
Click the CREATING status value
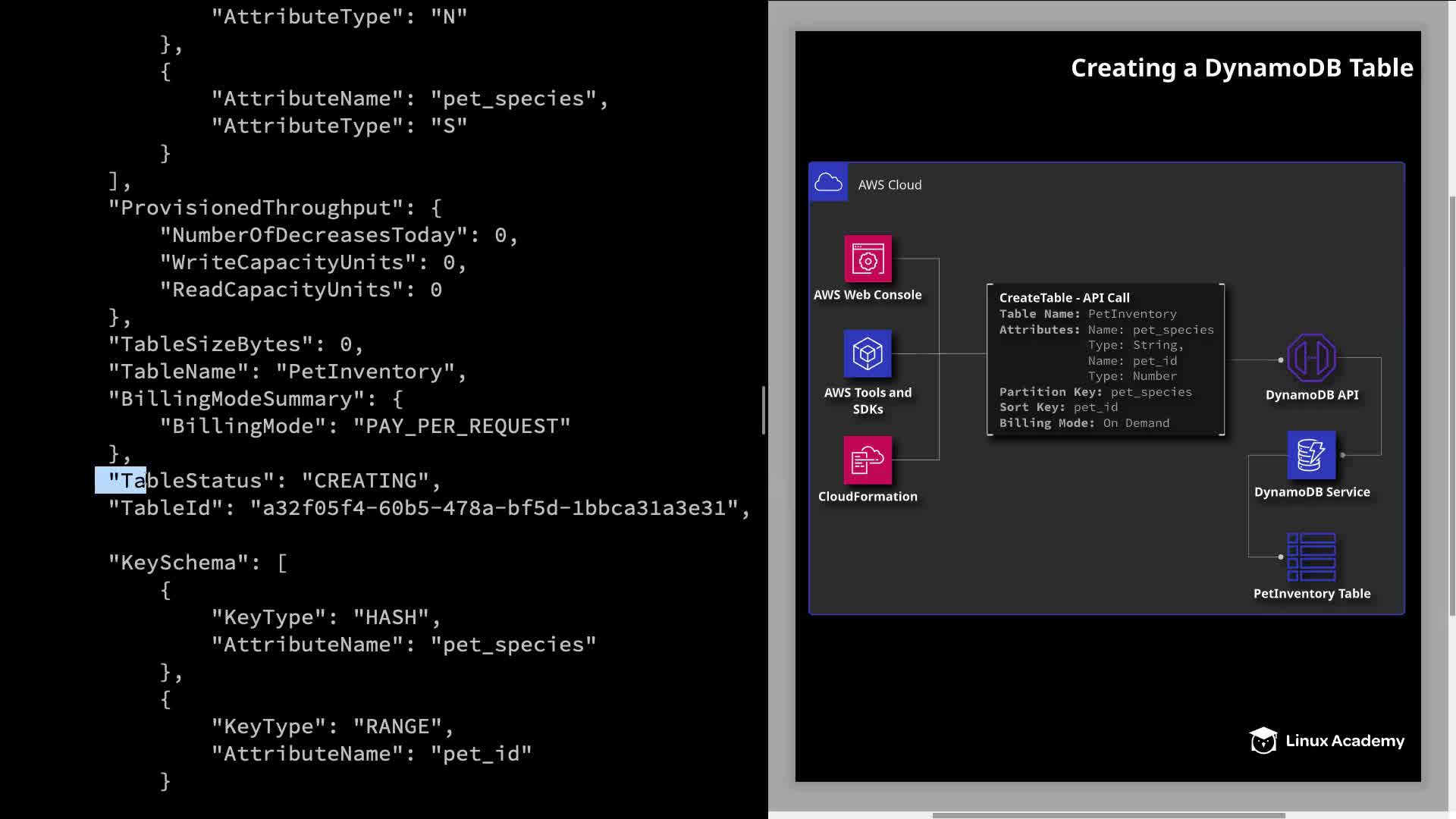pyautogui.click(x=366, y=481)
